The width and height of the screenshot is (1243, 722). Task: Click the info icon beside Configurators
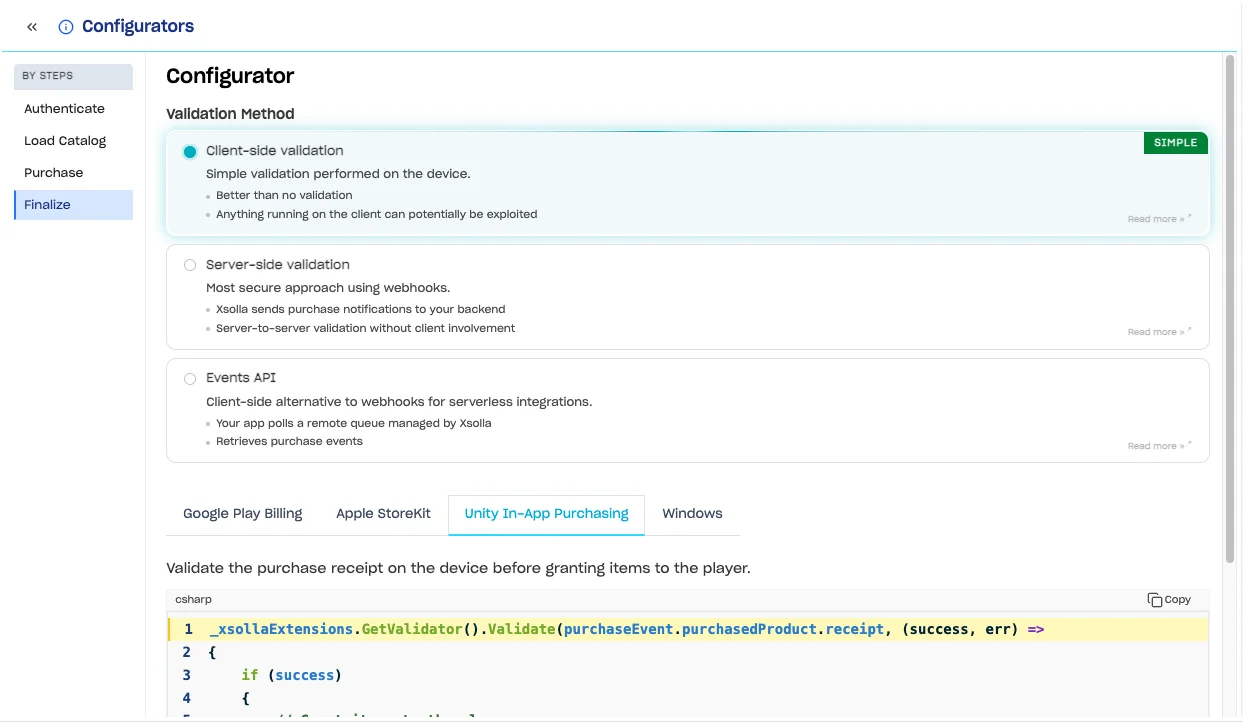66,27
